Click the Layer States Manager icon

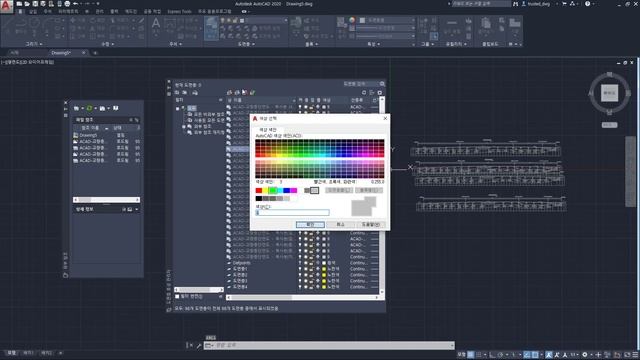[195, 93]
